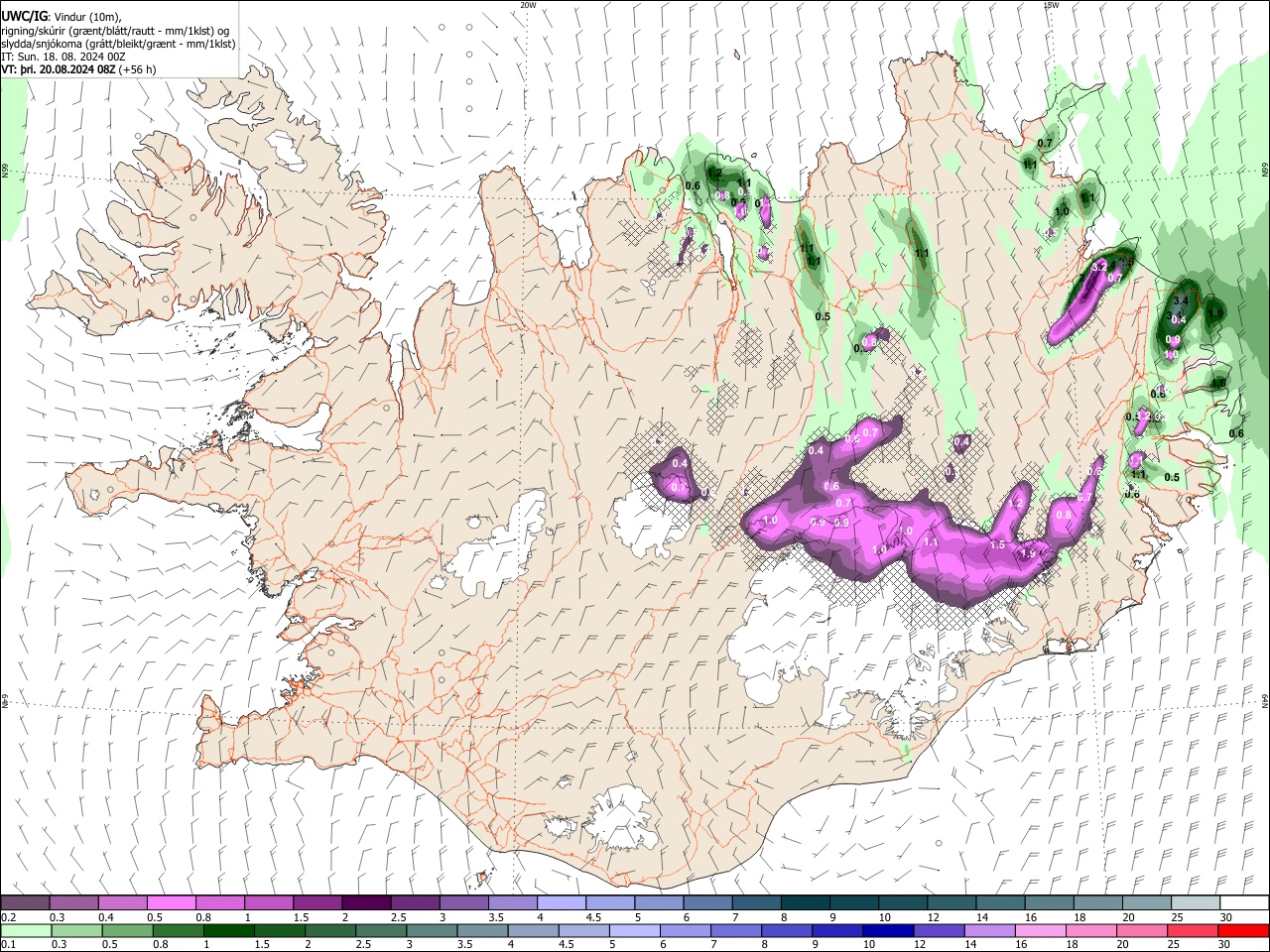The image size is (1270, 952).
Task: Click the valid time 'VT: þri. 20.08.2024 08Z'
Action: (59, 70)
